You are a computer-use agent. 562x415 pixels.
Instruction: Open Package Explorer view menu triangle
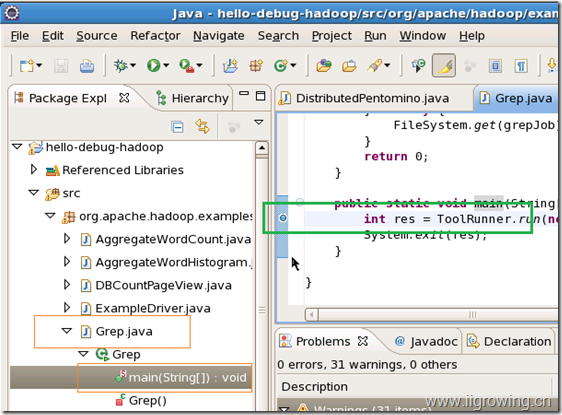pyautogui.click(x=259, y=123)
